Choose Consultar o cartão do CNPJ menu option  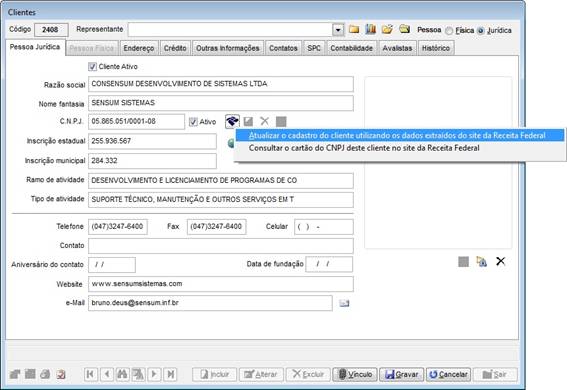click(400, 148)
